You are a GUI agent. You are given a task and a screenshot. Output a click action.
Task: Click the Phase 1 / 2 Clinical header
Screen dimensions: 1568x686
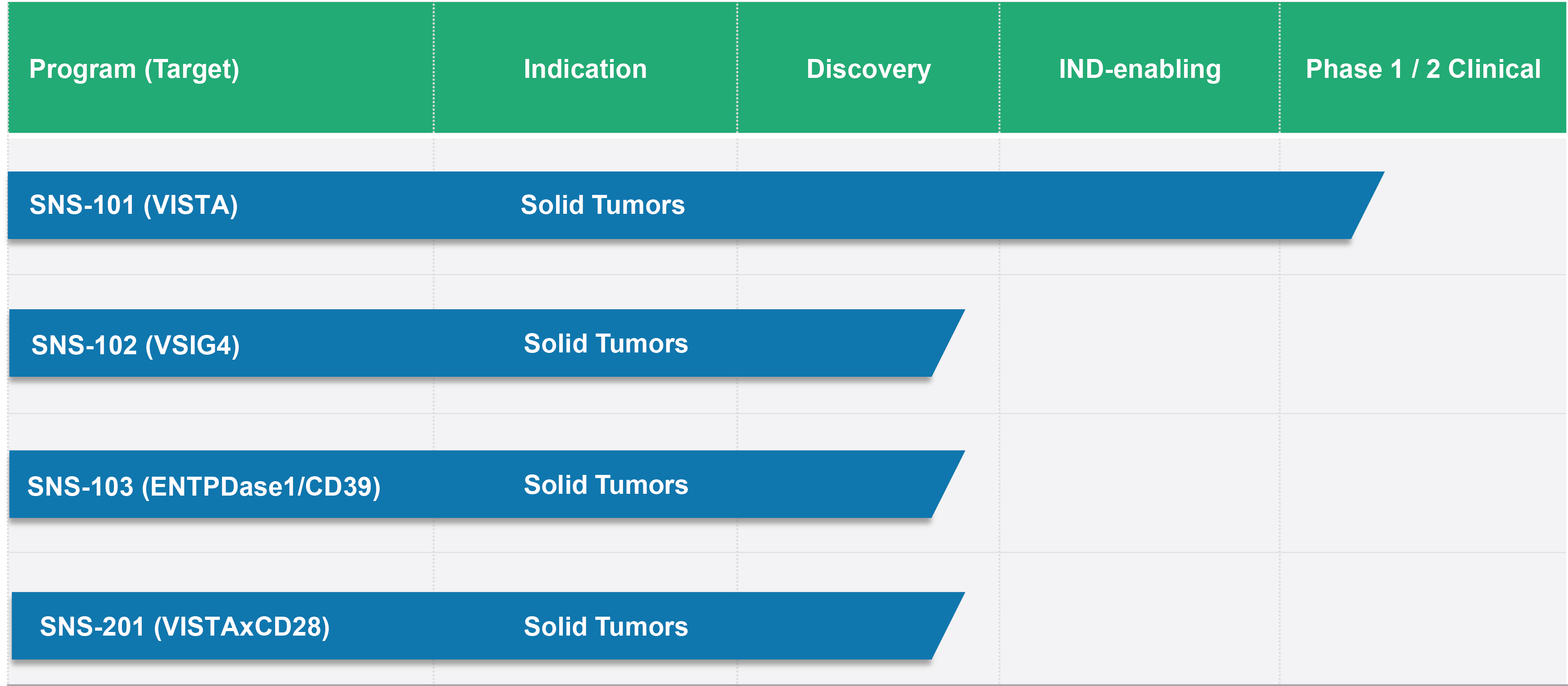pyautogui.click(x=1423, y=69)
